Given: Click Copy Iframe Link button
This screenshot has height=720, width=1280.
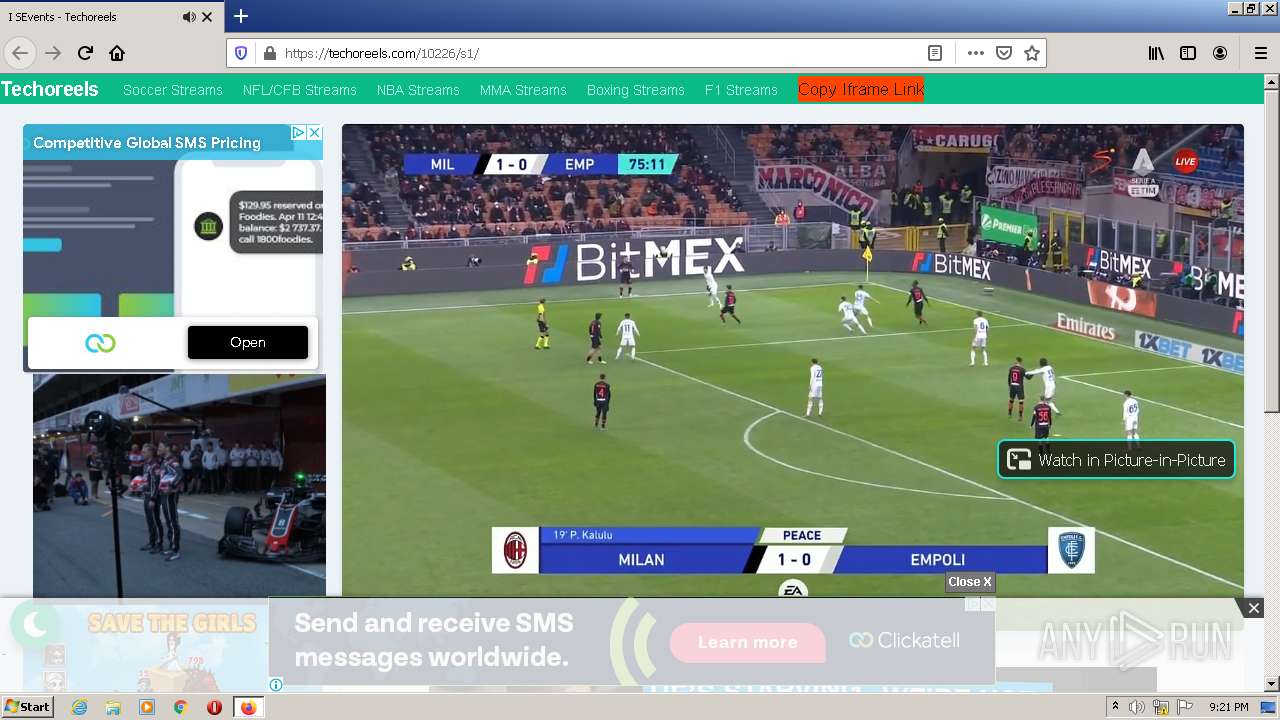Looking at the screenshot, I should coord(861,89).
